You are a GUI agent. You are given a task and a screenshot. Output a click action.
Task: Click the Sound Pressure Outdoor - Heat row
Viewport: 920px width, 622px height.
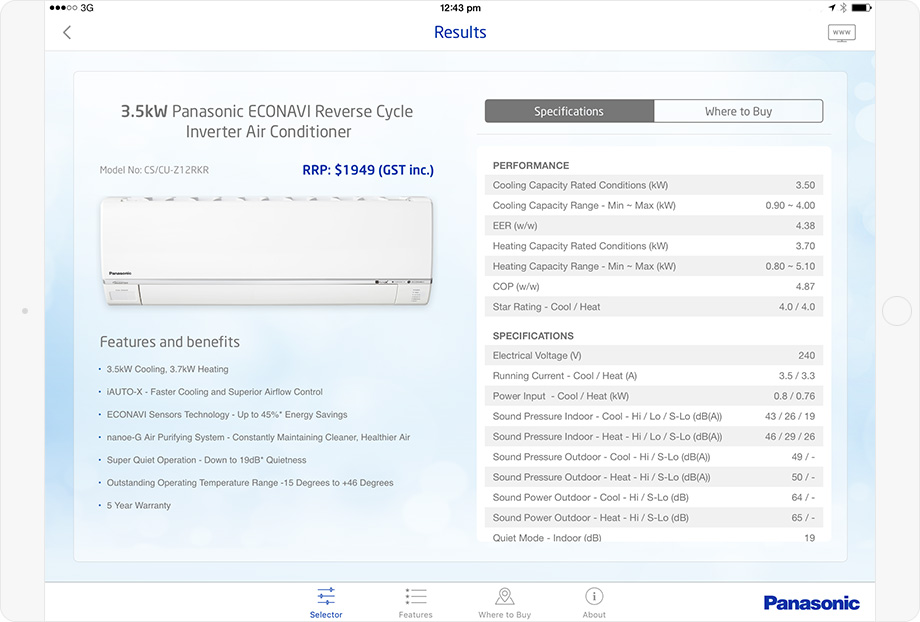[654, 476]
